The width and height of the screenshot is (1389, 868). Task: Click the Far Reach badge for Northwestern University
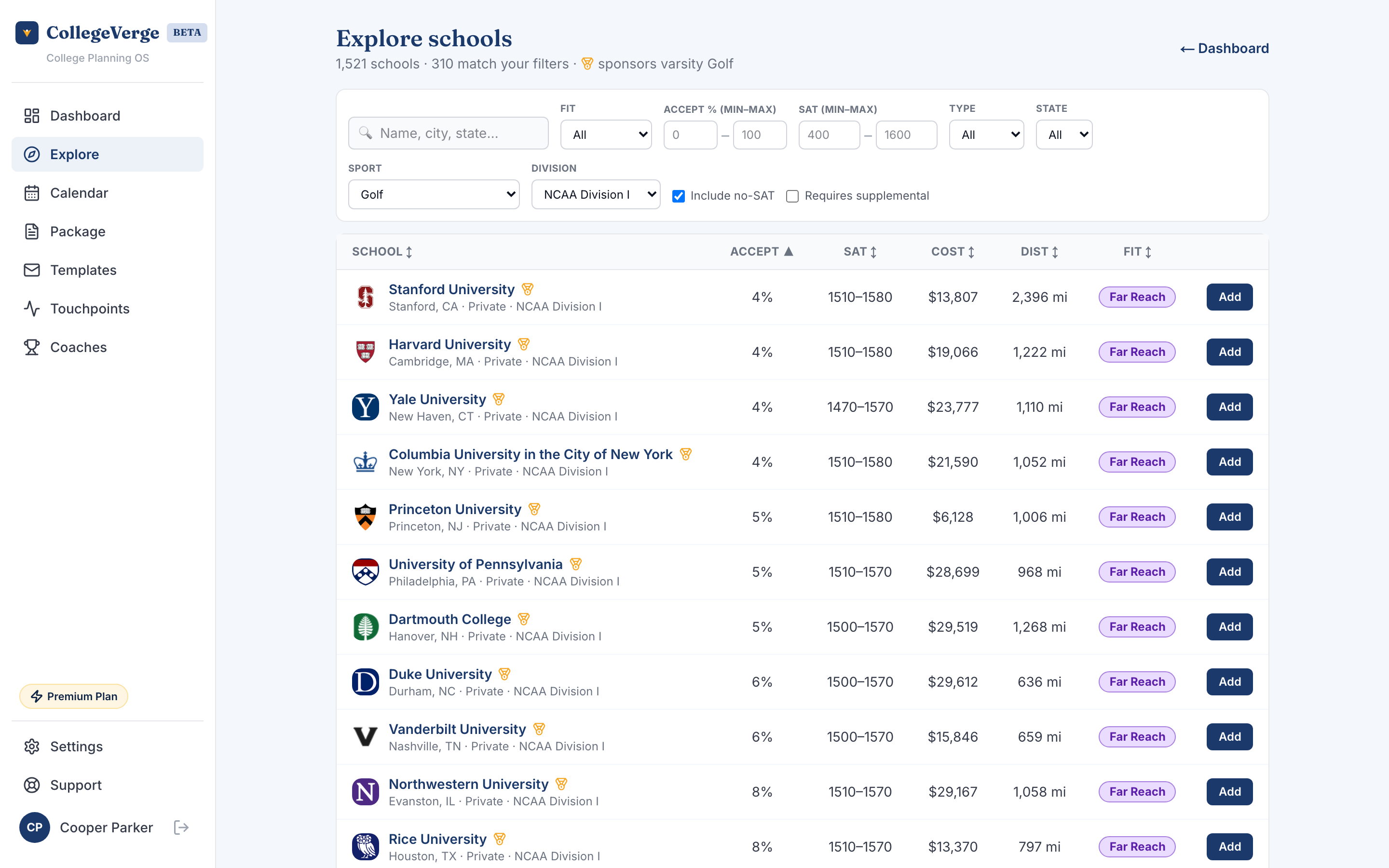[x=1136, y=792]
